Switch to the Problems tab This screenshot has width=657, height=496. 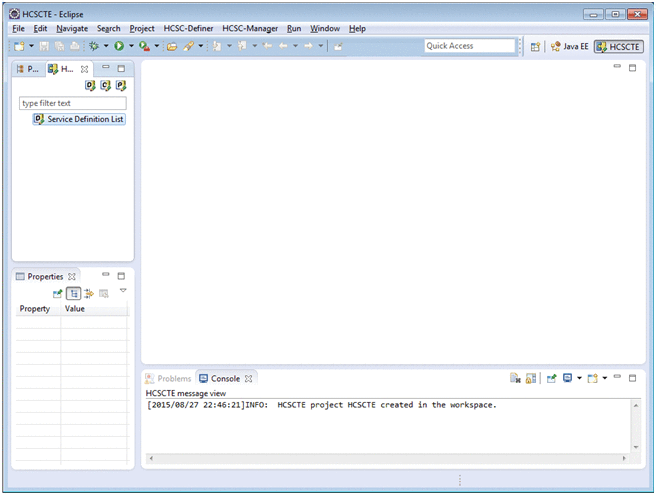167,379
